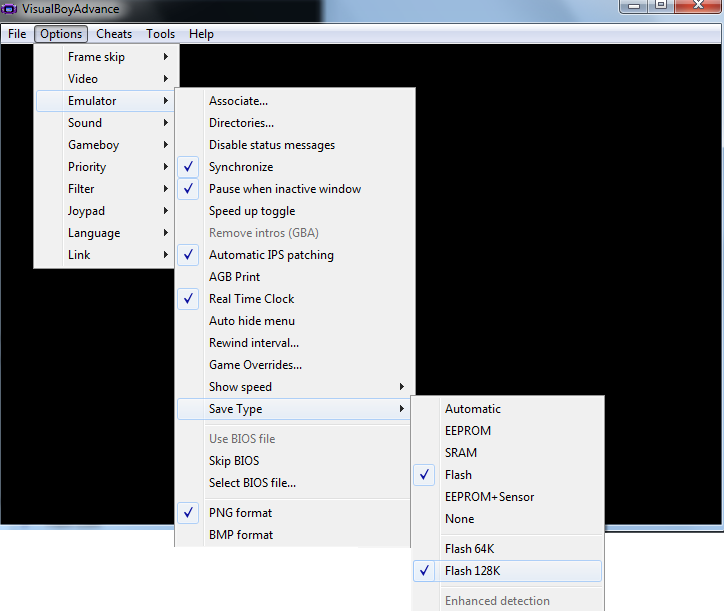
Task: Select Flash 64K save size
Action: pyautogui.click(x=469, y=549)
